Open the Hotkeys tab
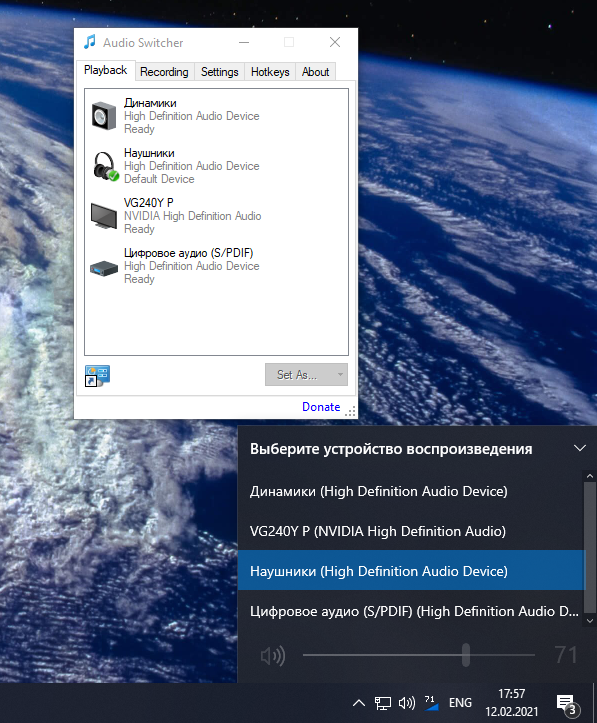 [x=270, y=72]
